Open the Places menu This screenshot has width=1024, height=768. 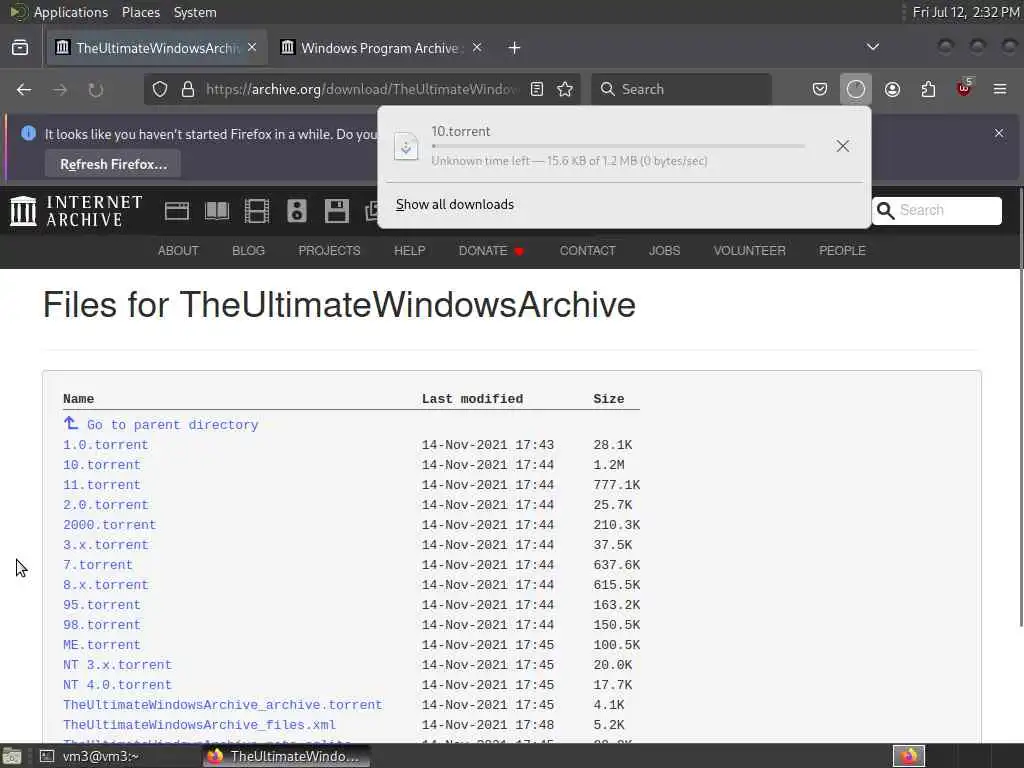pyautogui.click(x=140, y=12)
